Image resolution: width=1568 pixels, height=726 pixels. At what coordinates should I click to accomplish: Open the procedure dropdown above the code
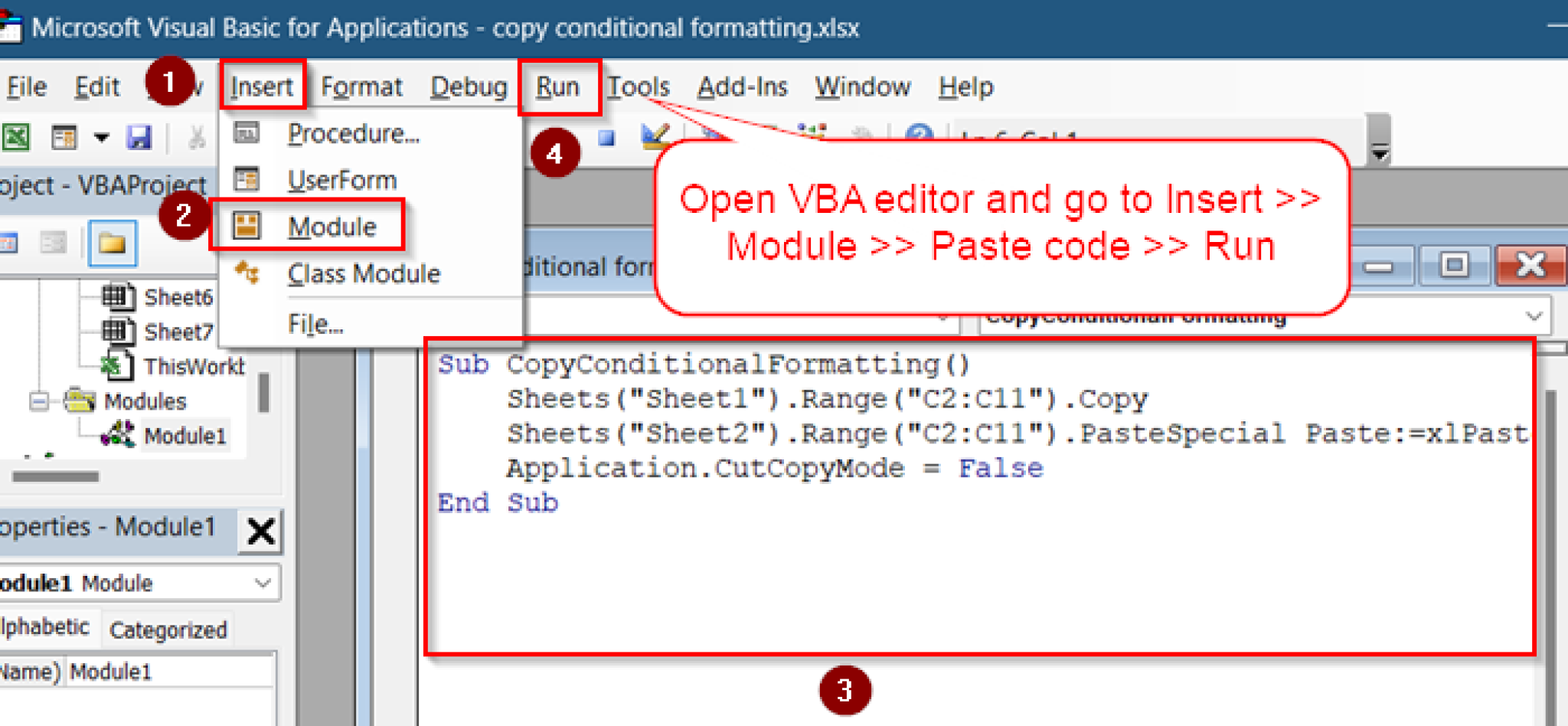click(1534, 316)
